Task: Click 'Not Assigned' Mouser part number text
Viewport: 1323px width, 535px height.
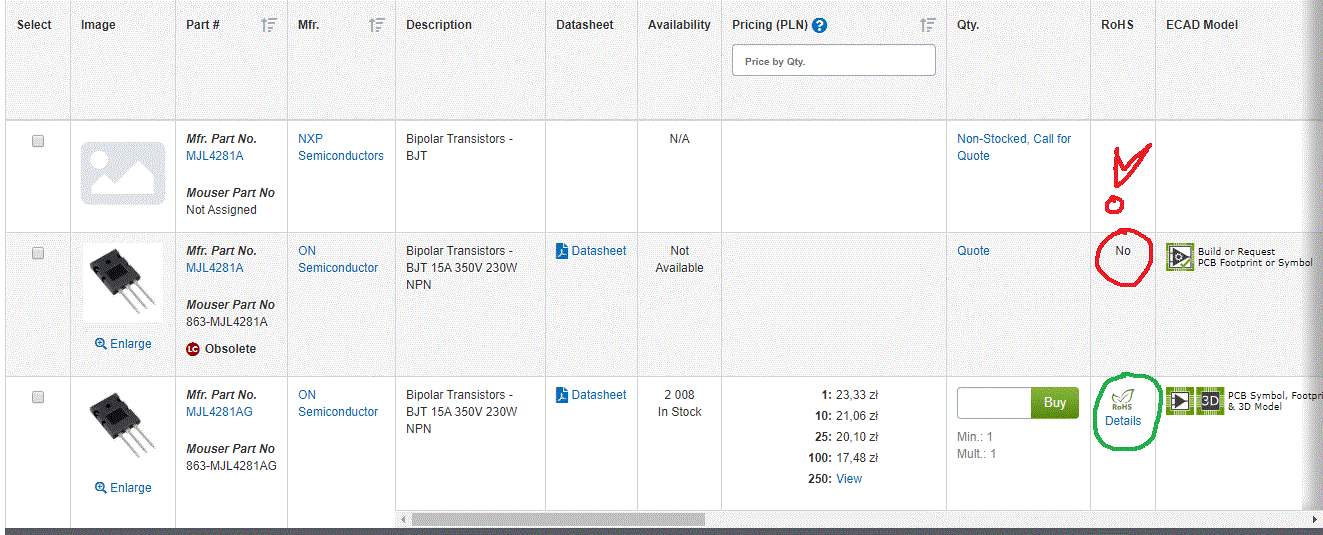Action: [x=221, y=210]
